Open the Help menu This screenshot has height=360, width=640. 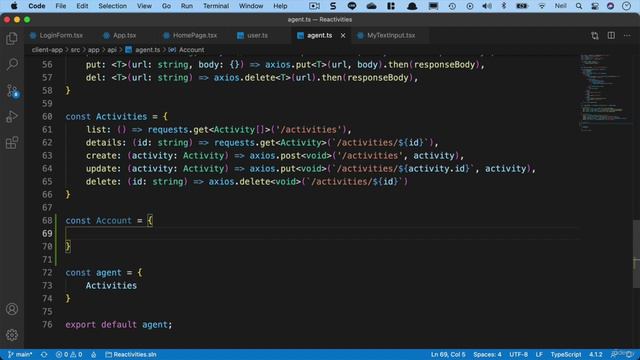[x=280, y=6]
